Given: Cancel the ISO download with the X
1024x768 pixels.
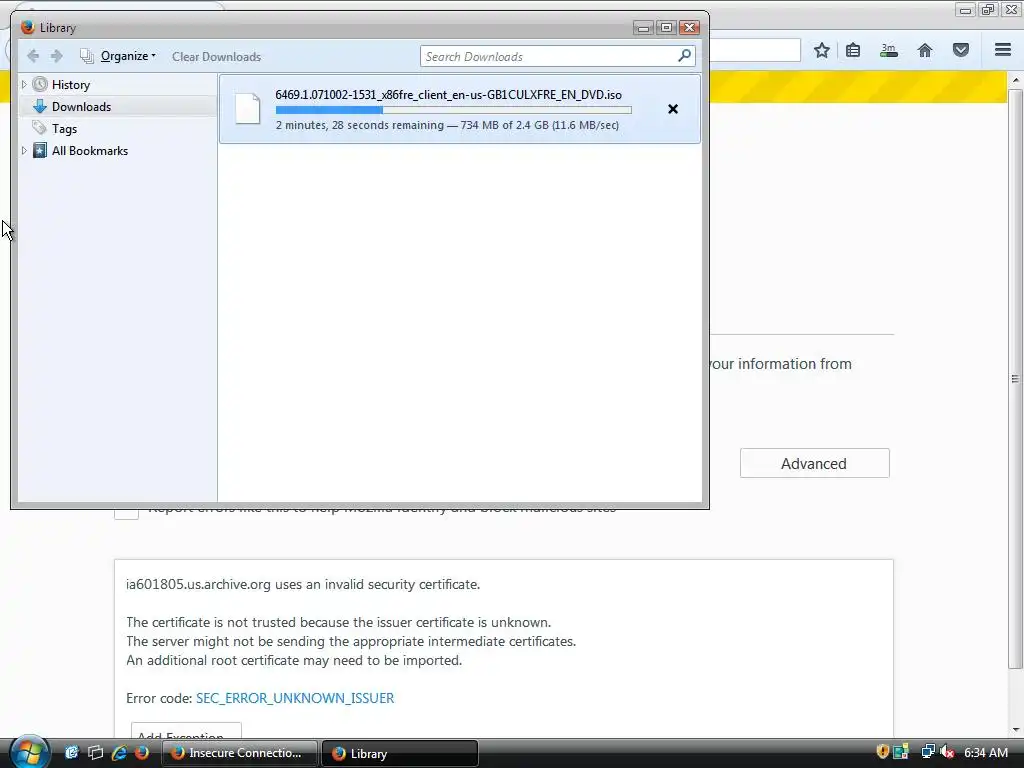Looking at the screenshot, I should pos(673,109).
